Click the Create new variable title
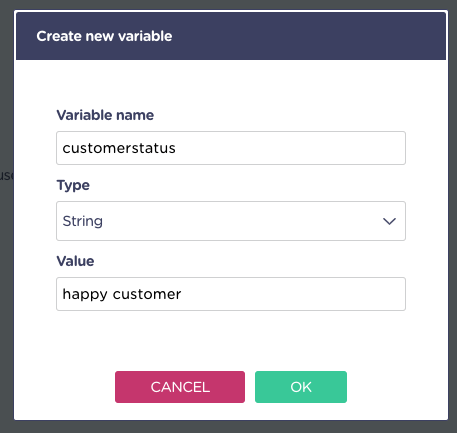The height and width of the screenshot is (433, 457). click(x=104, y=36)
